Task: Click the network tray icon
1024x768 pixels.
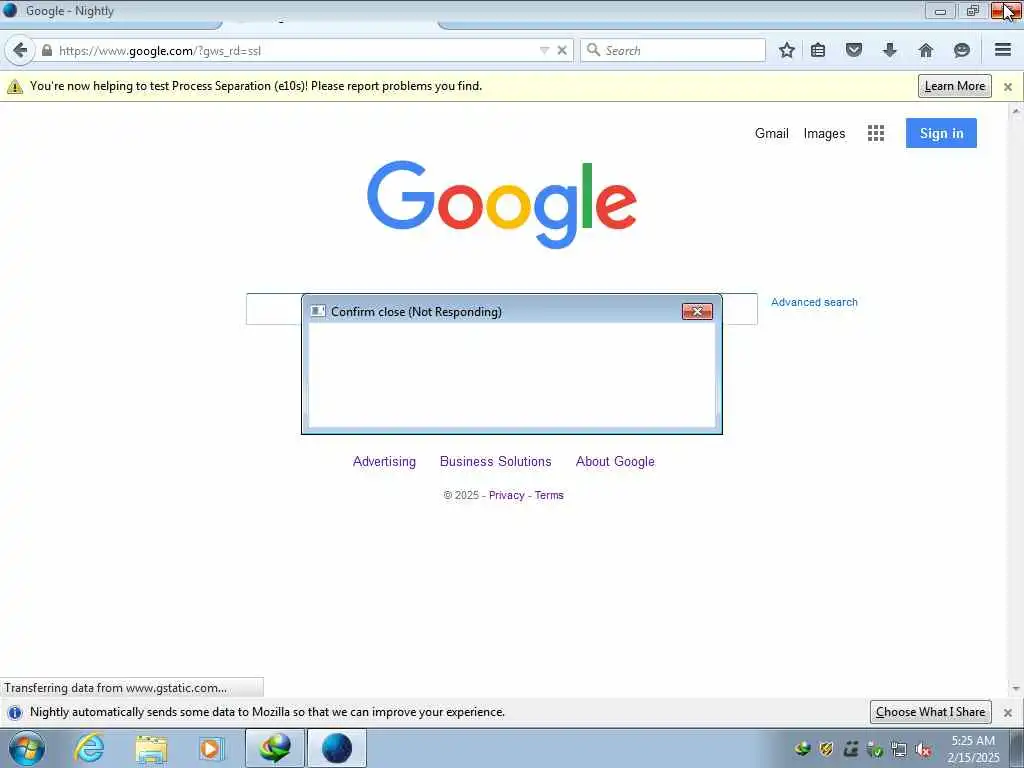Action: (x=899, y=750)
